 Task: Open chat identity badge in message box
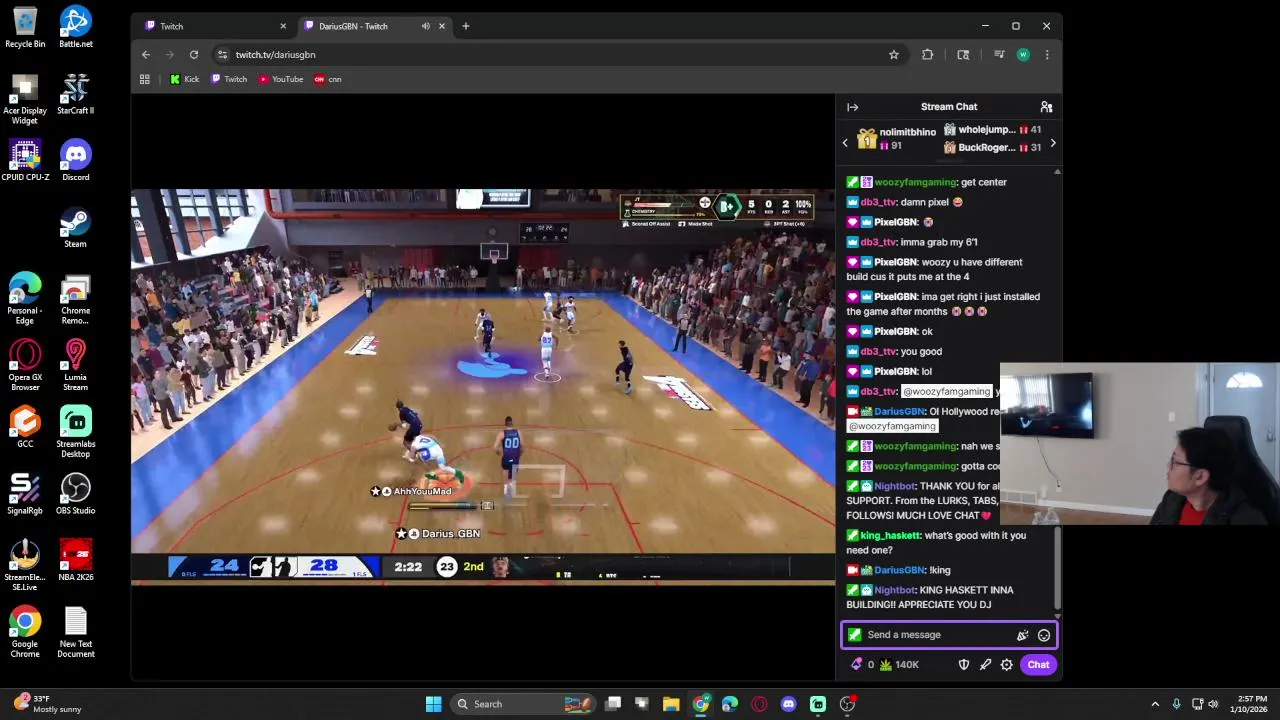pyautogui.click(x=854, y=635)
